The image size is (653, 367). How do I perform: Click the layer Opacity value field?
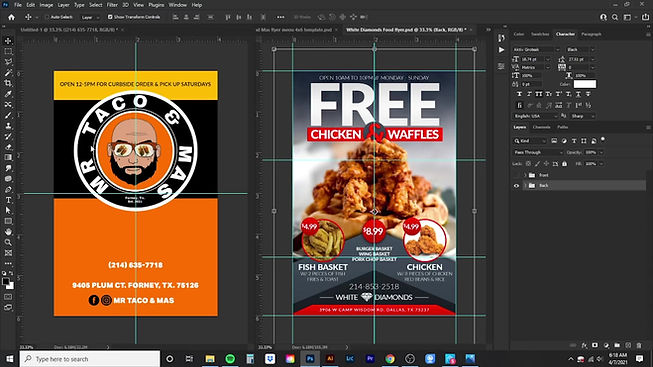coord(591,152)
